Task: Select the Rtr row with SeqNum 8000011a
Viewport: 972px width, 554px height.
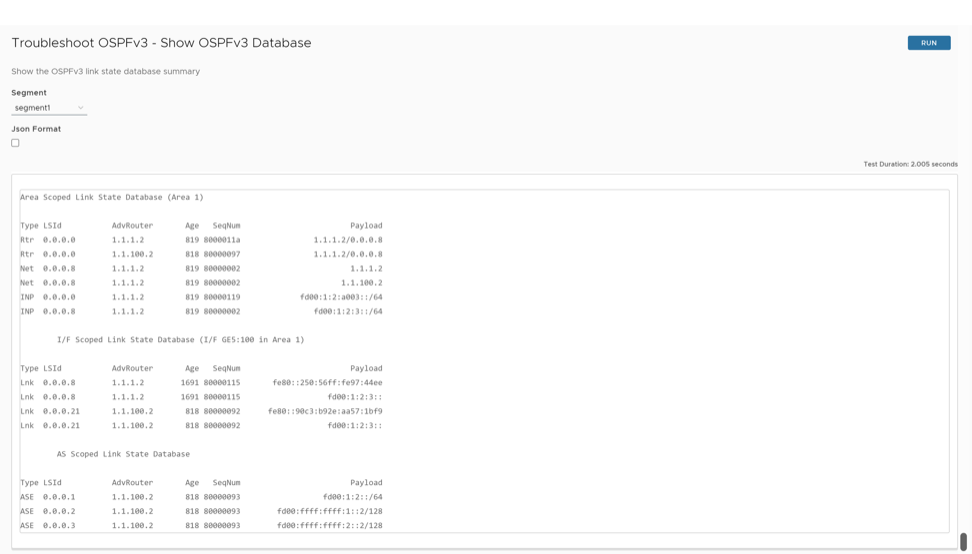Action: [x=200, y=240]
